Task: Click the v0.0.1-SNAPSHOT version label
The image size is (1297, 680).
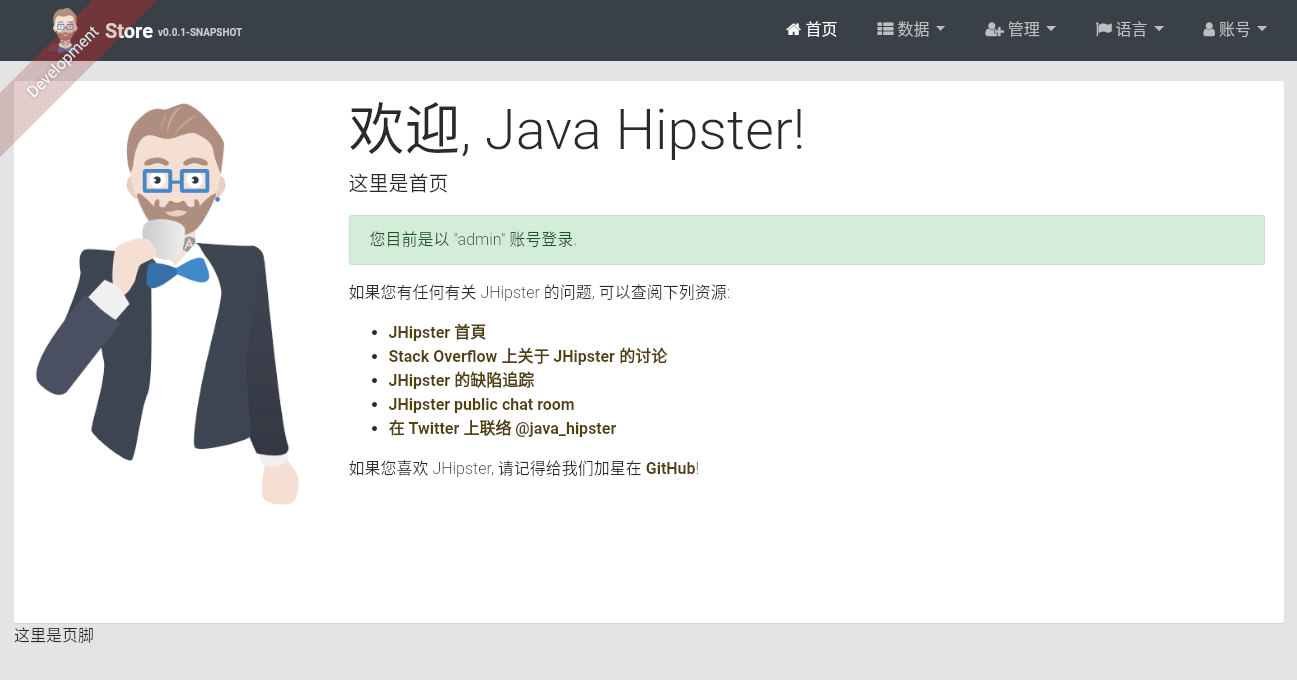Action: tap(200, 33)
